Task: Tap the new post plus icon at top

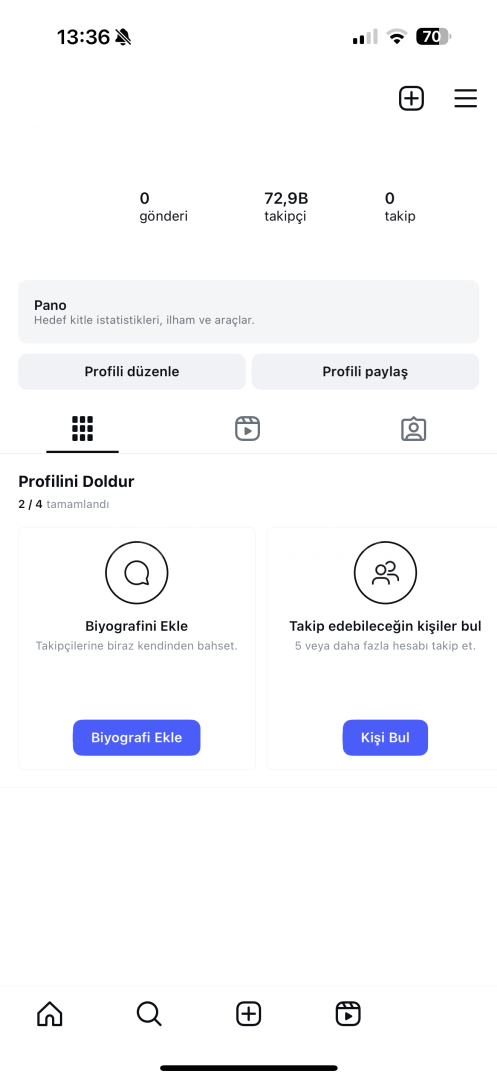Action: tap(411, 98)
